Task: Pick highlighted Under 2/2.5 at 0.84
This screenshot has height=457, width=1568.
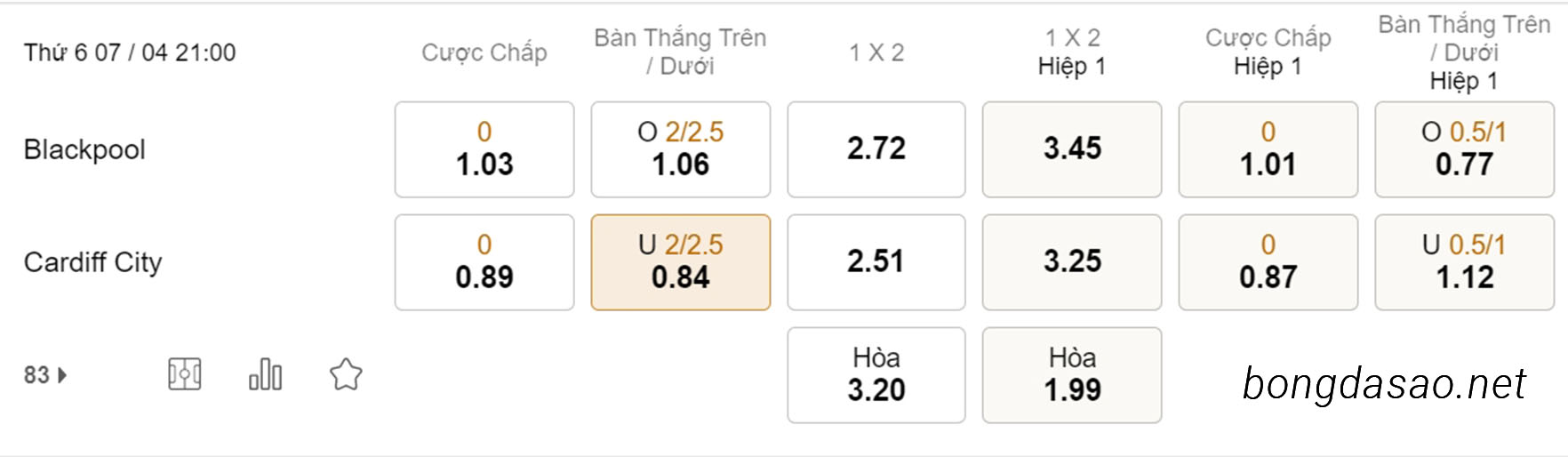Action: click(681, 262)
